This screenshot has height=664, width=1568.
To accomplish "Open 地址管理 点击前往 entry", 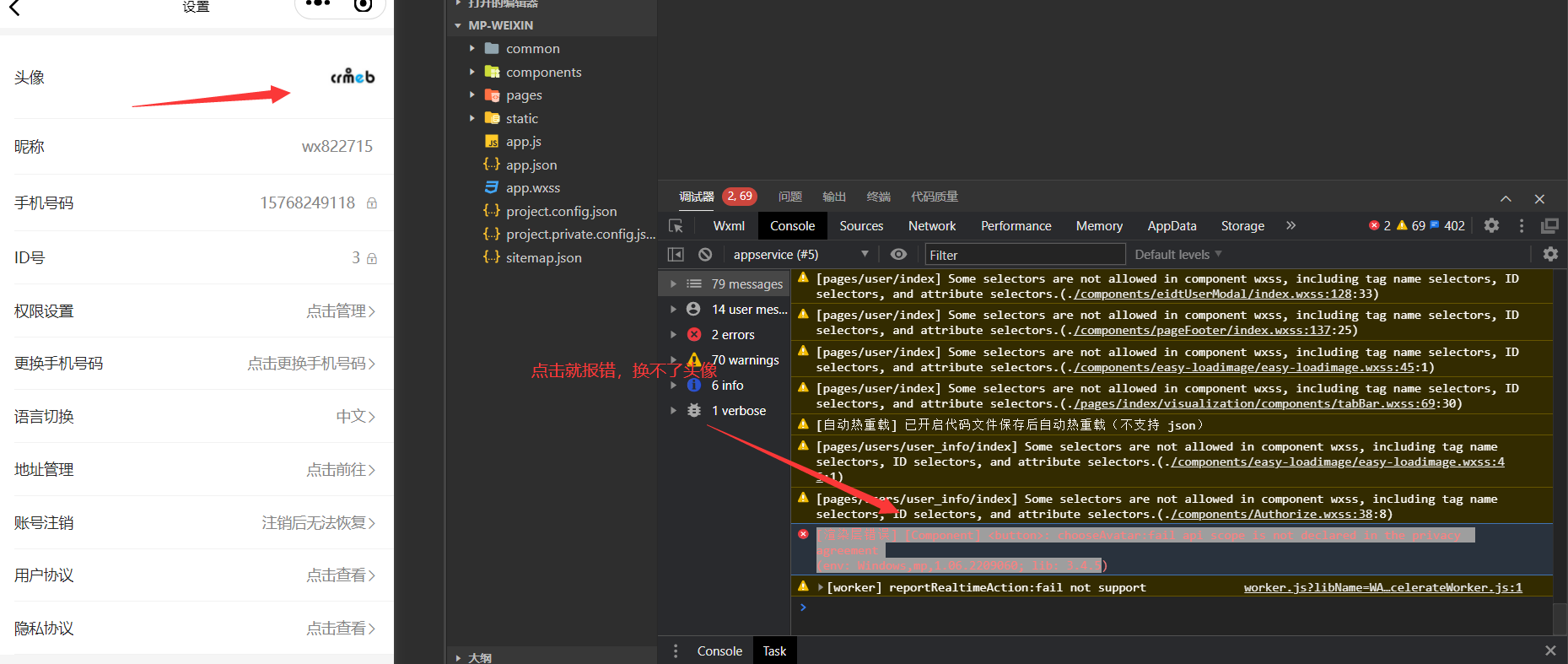I will 197,469.
